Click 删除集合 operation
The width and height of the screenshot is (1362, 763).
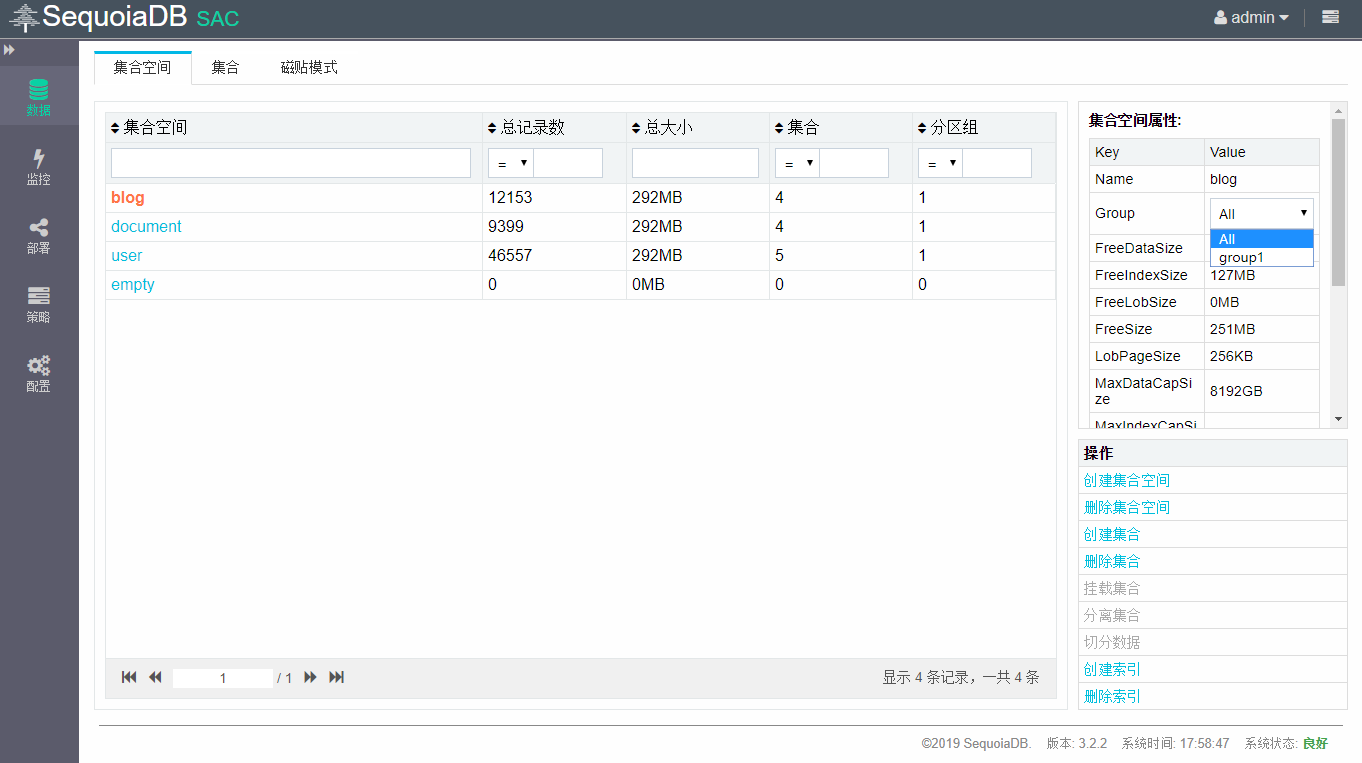tap(1112, 561)
